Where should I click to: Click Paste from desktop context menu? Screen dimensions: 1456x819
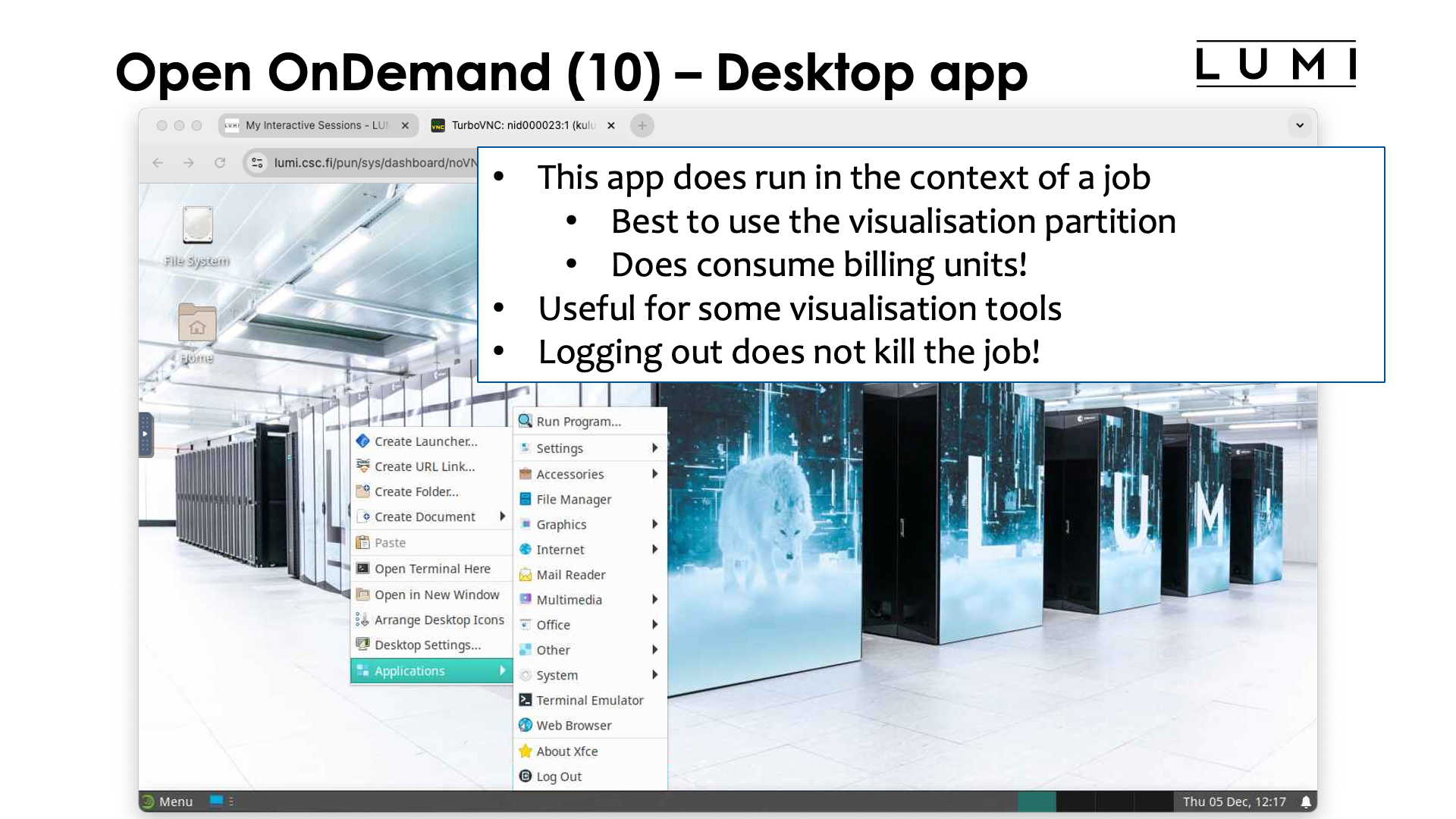(390, 542)
